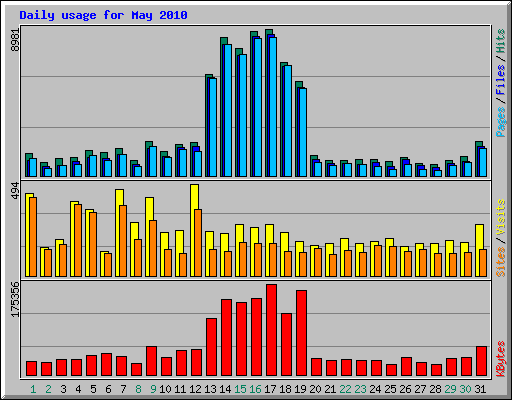Click the 'Daily usage for May 2010' title
This screenshot has height=400, width=512.
tap(103, 15)
